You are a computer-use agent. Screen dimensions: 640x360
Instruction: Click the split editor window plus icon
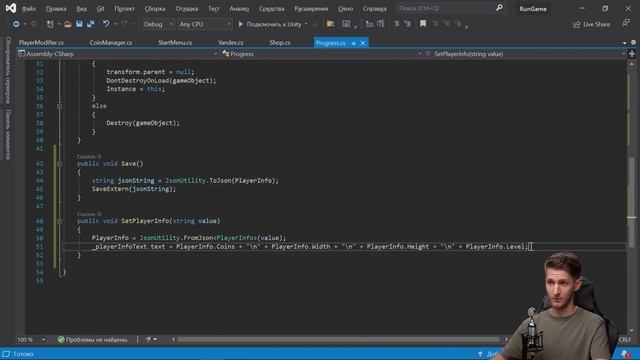[x=632, y=54]
